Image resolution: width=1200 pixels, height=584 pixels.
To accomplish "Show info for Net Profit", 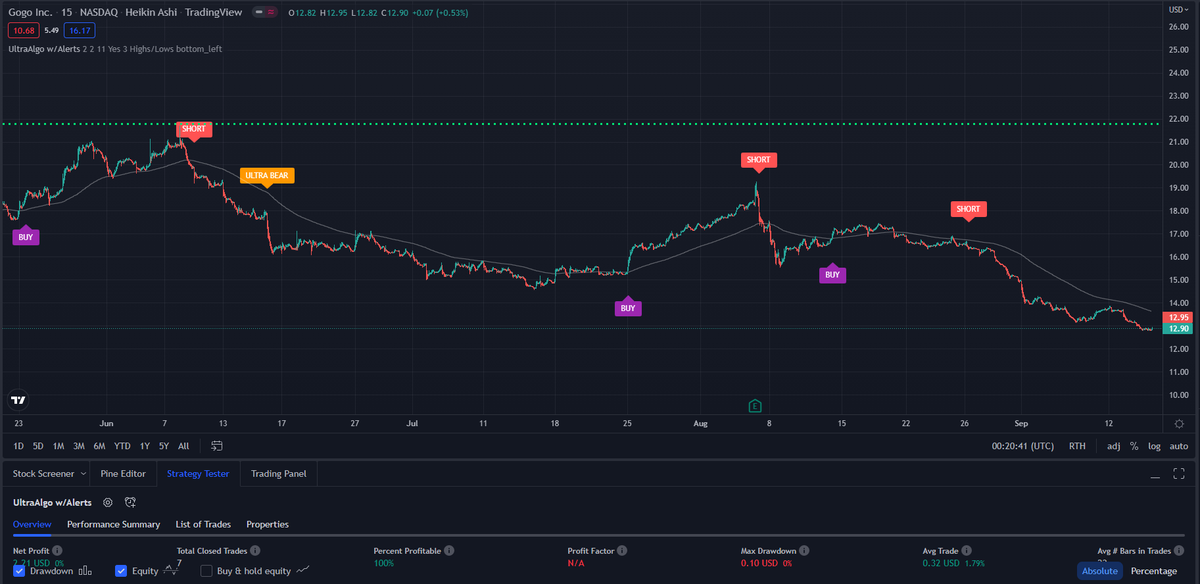I will pyautogui.click(x=57, y=551).
